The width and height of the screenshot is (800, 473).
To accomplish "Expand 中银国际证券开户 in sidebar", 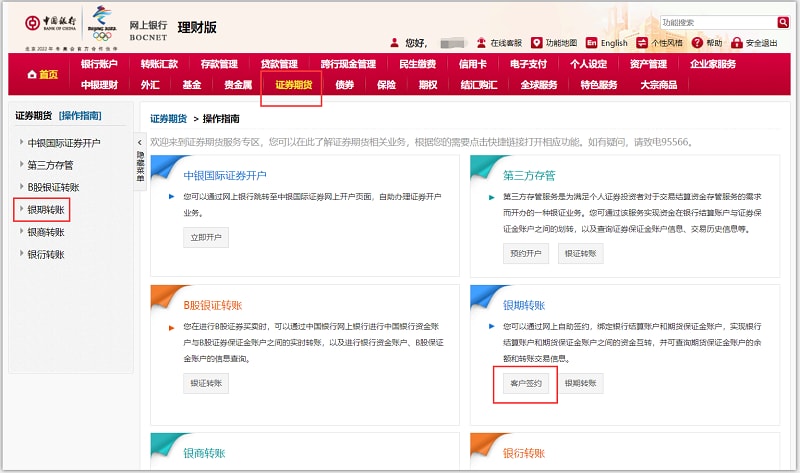I will click(x=64, y=143).
